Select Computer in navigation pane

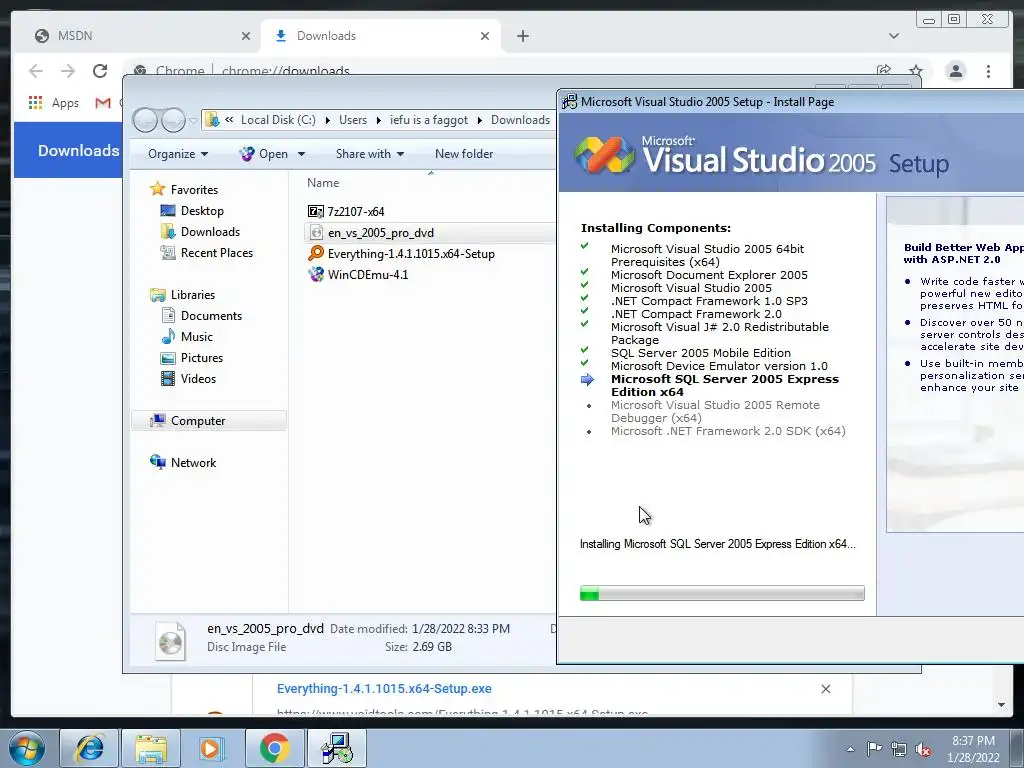[209, 421]
